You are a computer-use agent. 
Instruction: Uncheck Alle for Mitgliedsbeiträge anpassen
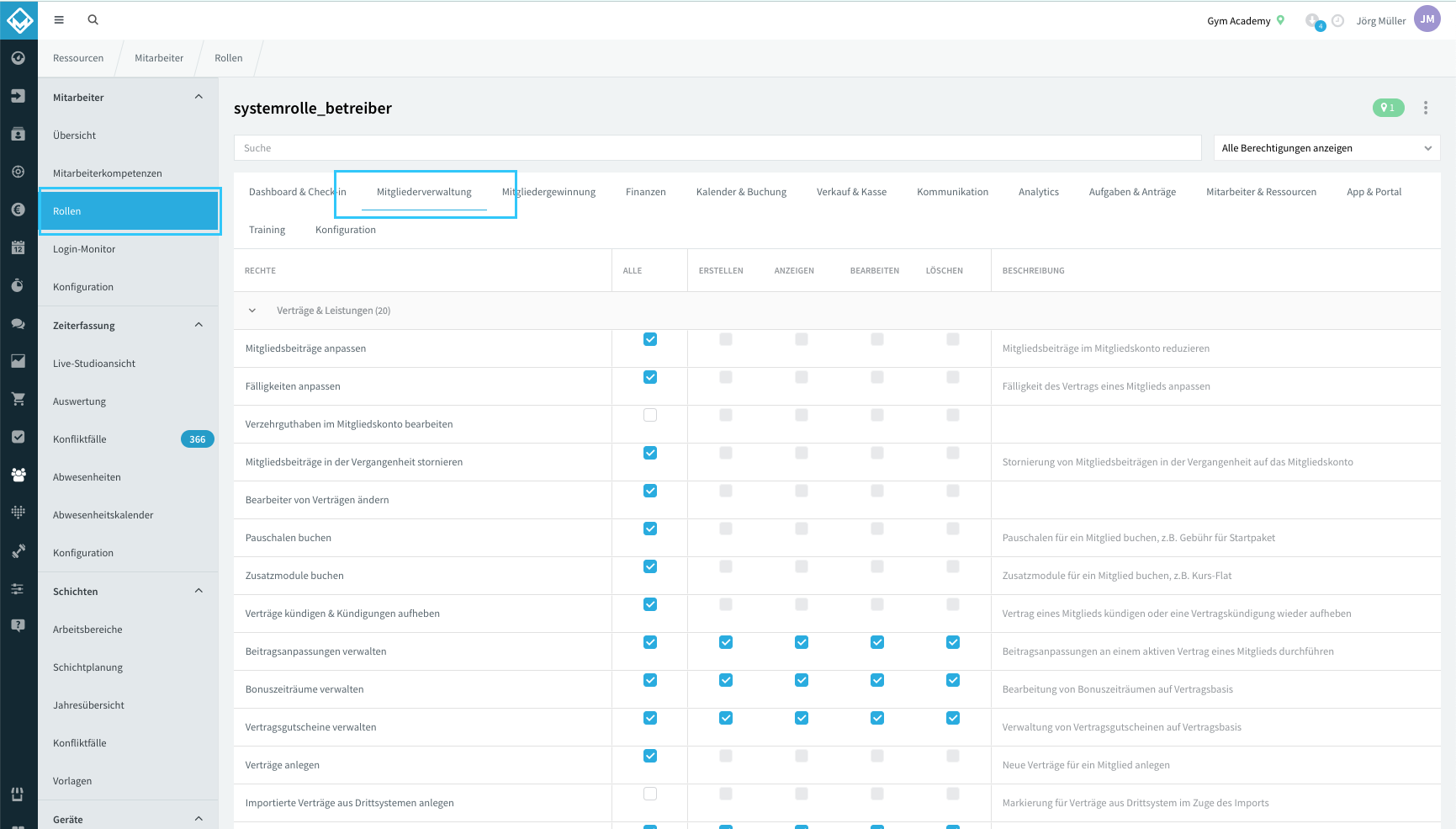point(650,339)
